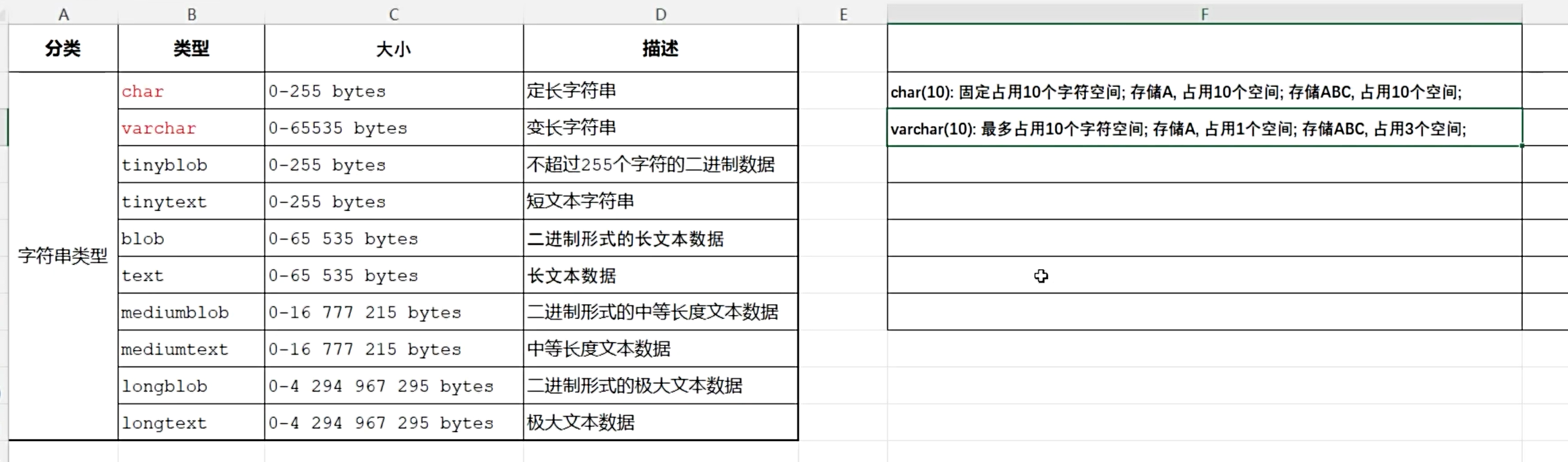This screenshot has width=1568, height=462.
Task: Select 不超过255个字符的二进制数据 cell
Action: pyautogui.click(x=661, y=165)
